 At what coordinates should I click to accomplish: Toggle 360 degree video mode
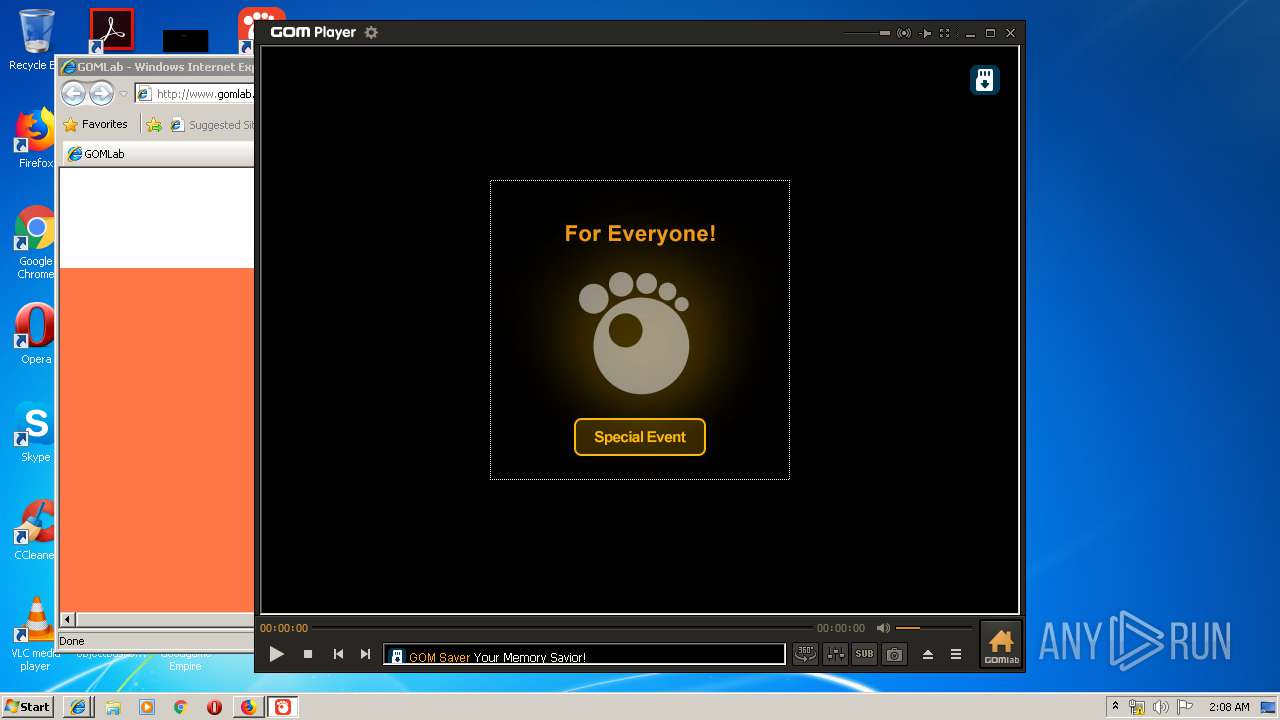805,654
